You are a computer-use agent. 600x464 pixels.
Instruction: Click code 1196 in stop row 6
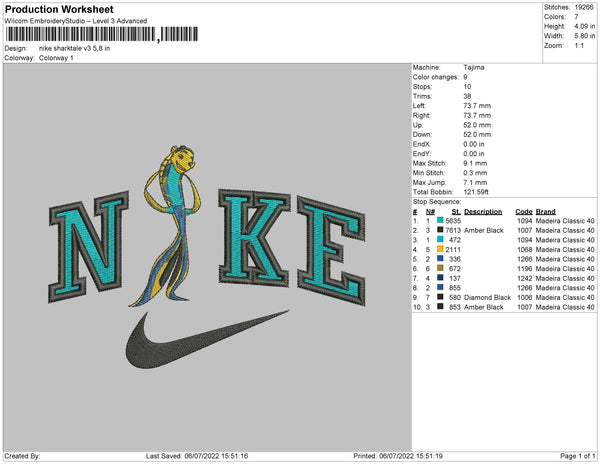[525, 269]
